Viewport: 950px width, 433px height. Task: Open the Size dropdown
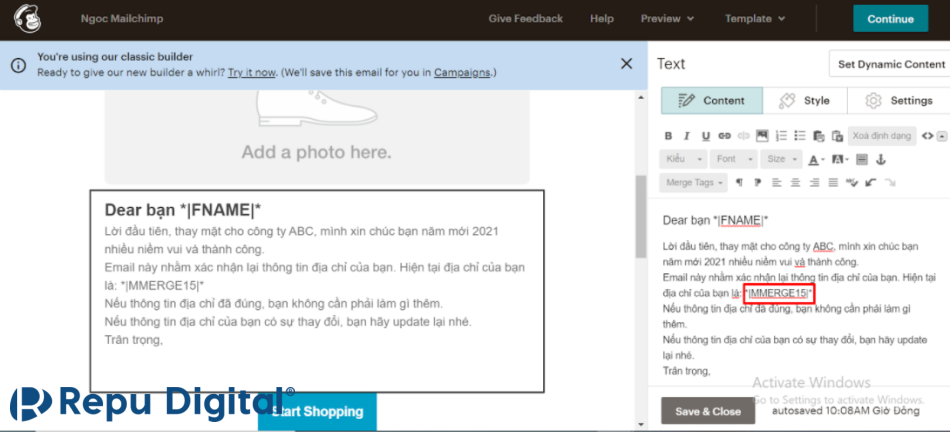781,159
